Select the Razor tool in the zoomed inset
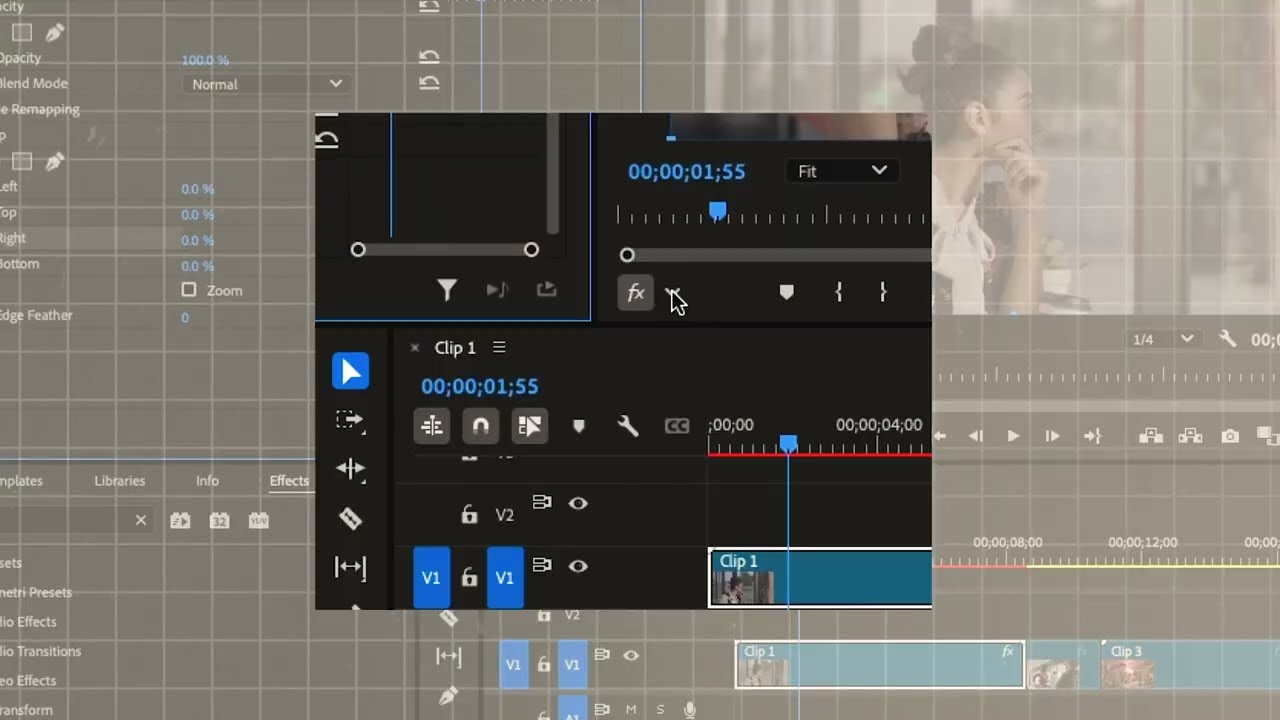 (x=350, y=518)
